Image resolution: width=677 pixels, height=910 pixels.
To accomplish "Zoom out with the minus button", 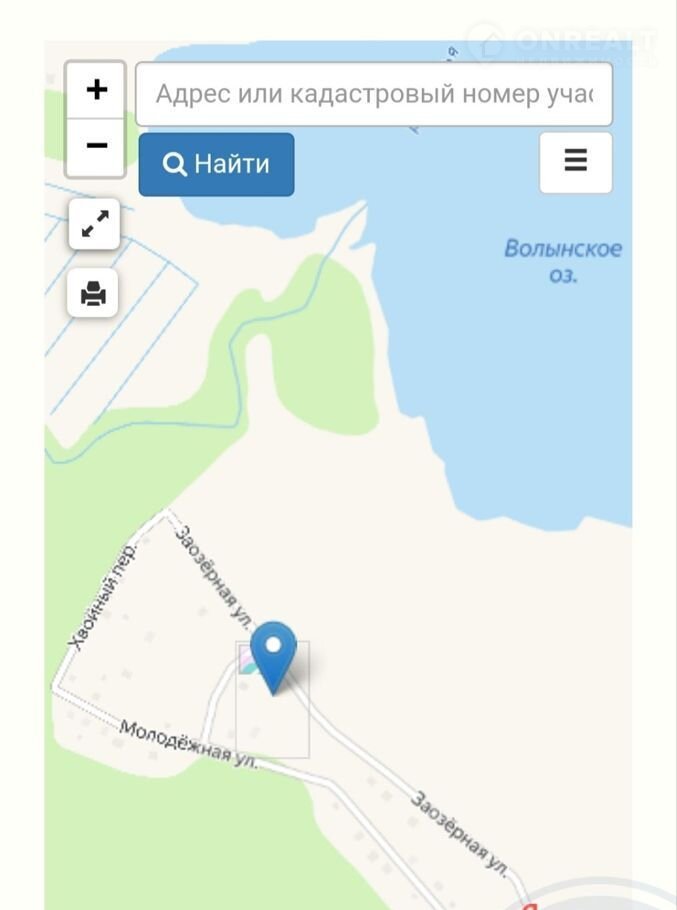I will tap(96, 147).
